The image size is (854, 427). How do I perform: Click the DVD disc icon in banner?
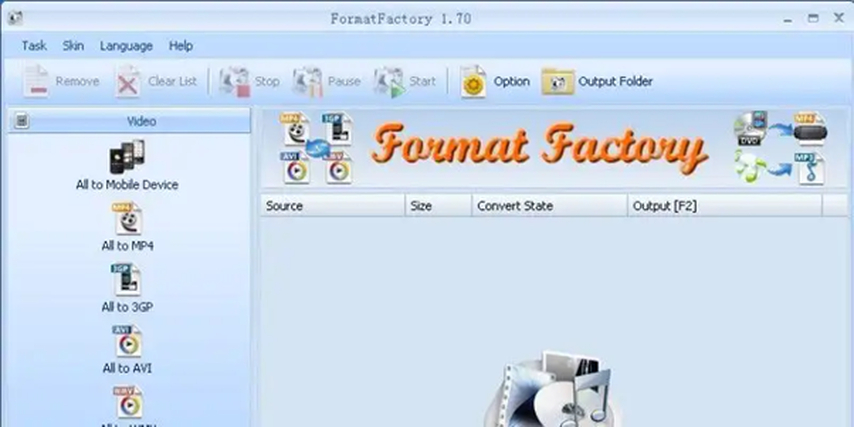coord(749,129)
